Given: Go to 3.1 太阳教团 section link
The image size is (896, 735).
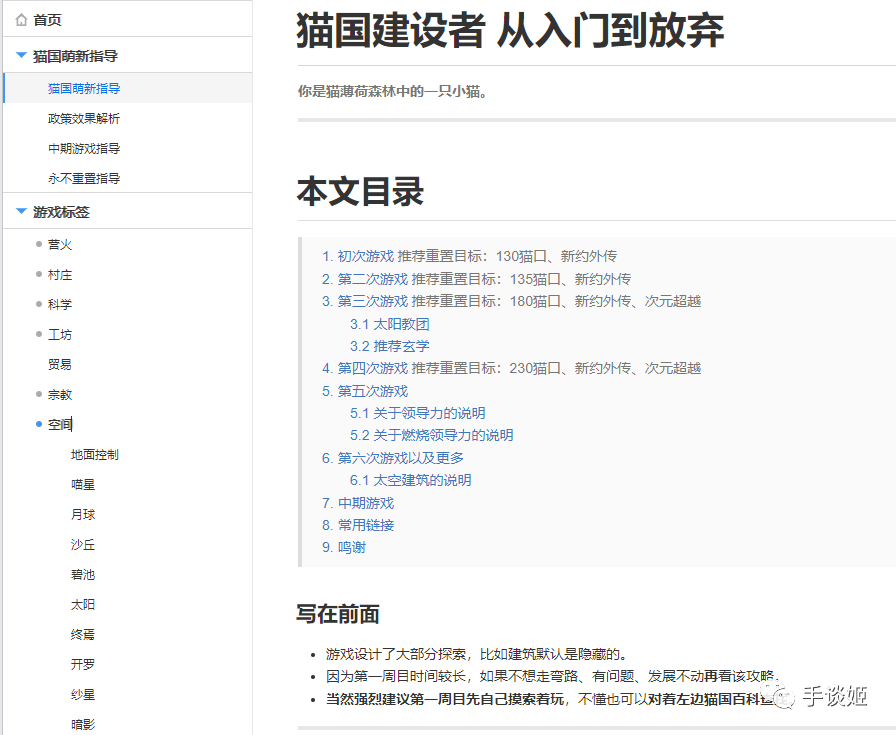Looking at the screenshot, I should [x=390, y=324].
